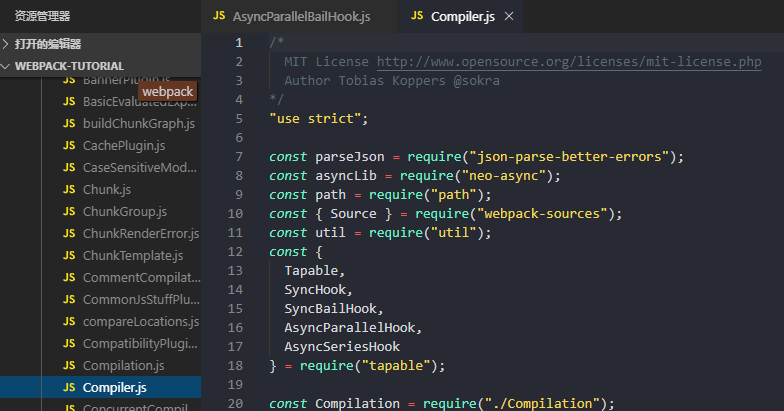This screenshot has height=411, width=784.
Task: Click SyncBailHook on line 15
Action: 330,309
